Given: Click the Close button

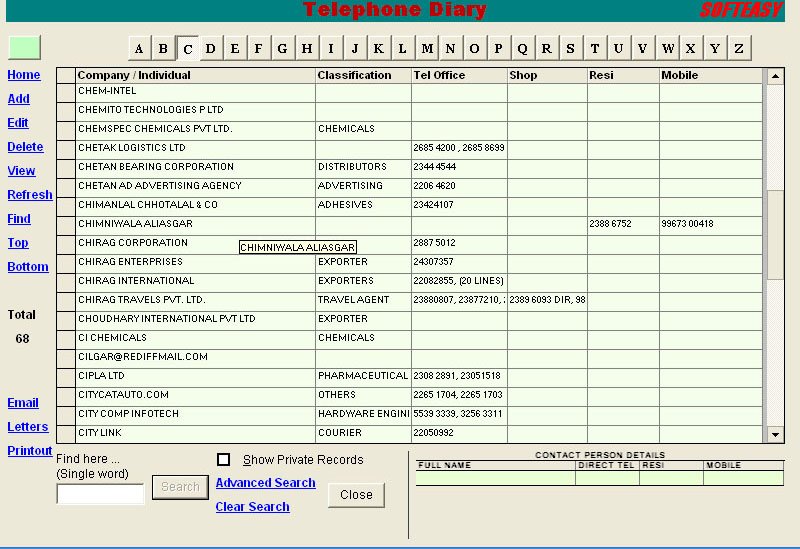Looking at the screenshot, I should click(x=356, y=495).
